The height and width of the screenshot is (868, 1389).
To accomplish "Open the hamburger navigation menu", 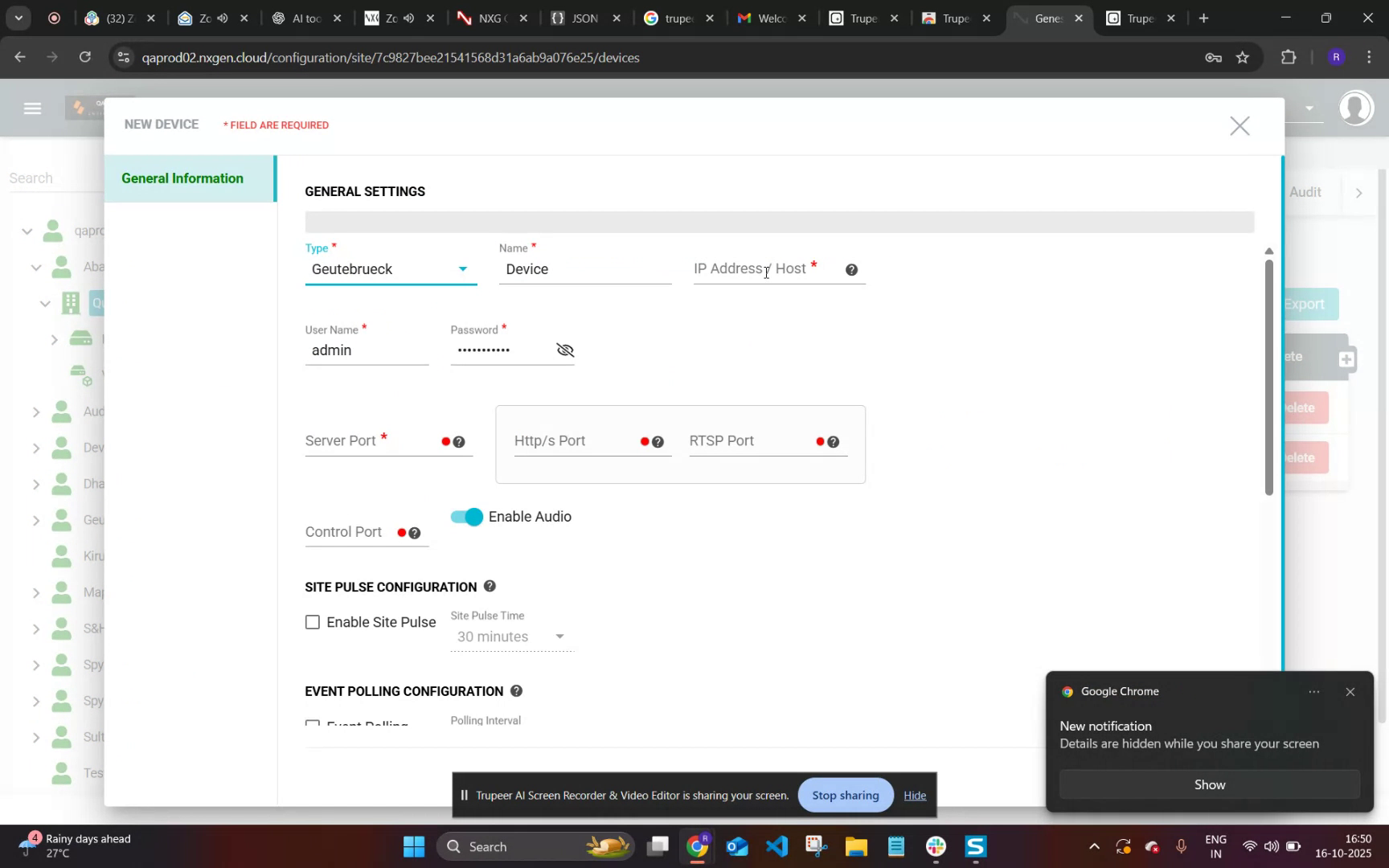I will (x=32, y=108).
